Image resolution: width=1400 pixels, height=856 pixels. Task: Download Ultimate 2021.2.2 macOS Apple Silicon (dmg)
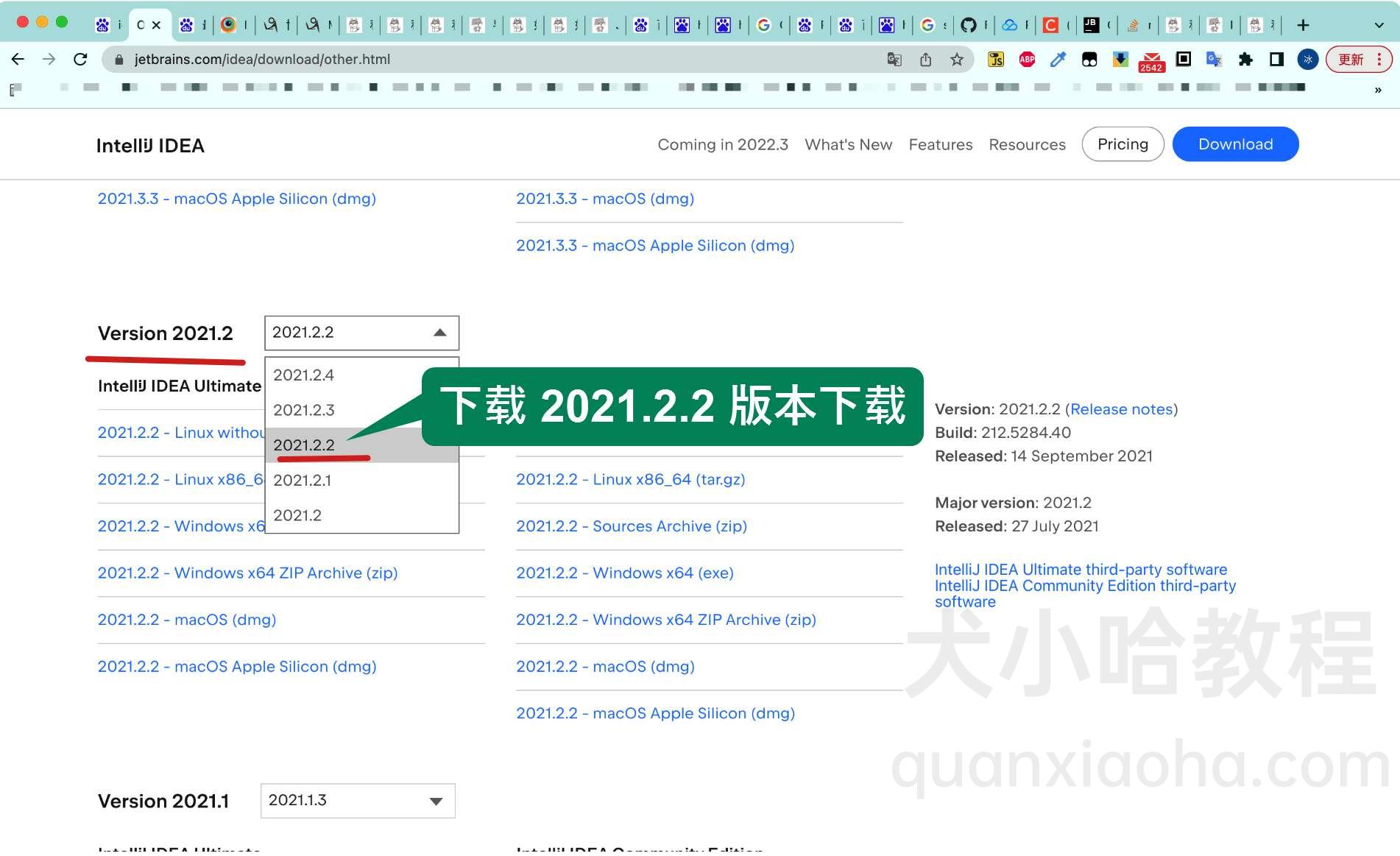point(237,667)
